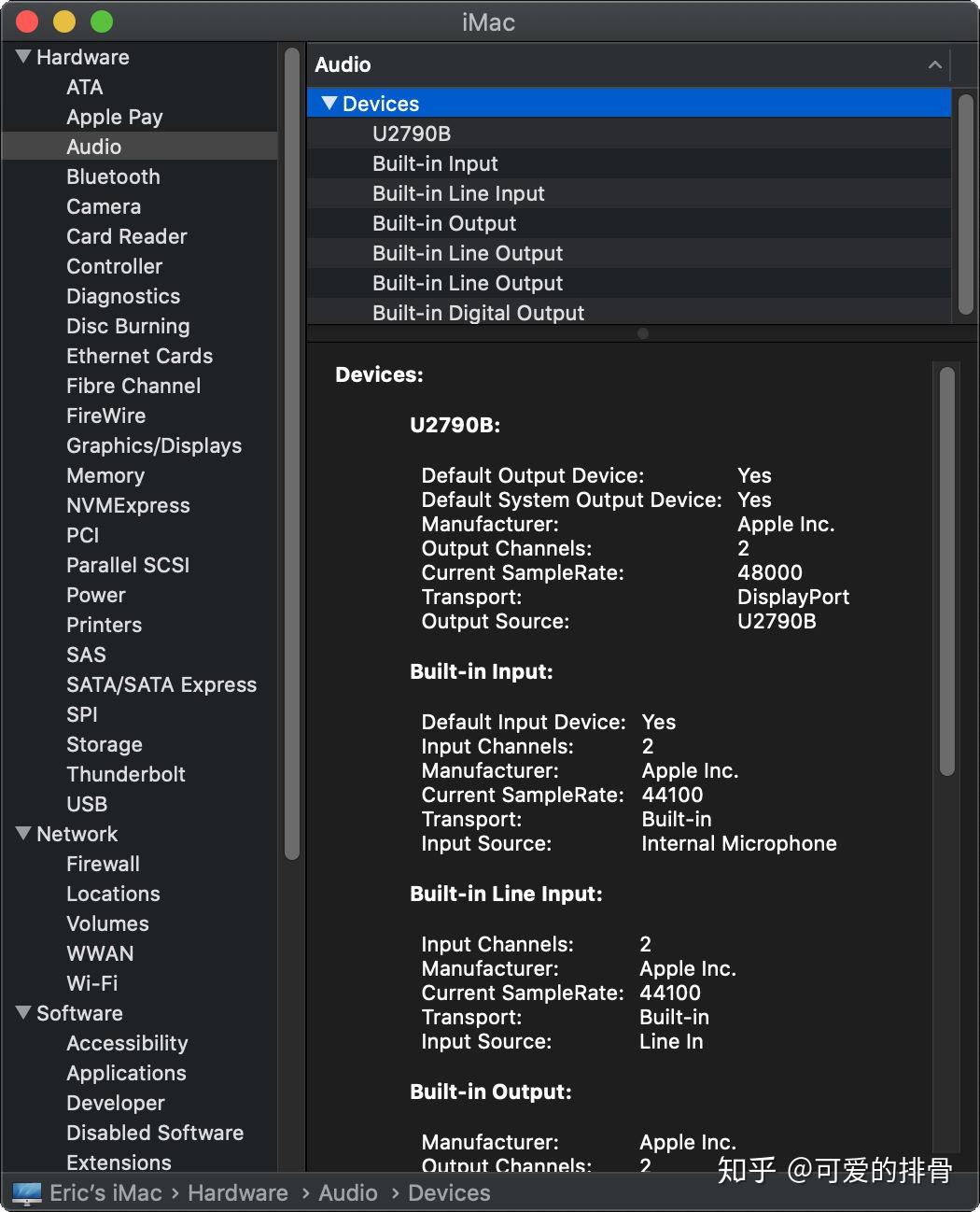Open Applications under Software
980x1212 pixels.
pyautogui.click(x=126, y=1073)
